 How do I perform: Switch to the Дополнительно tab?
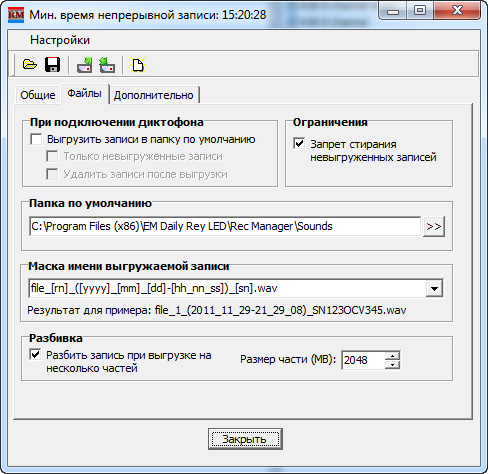(x=154, y=95)
